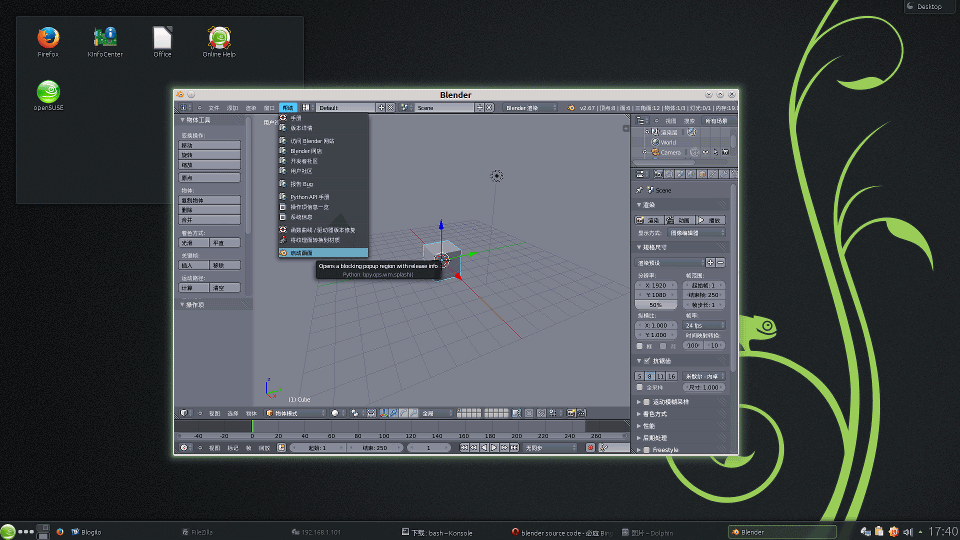This screenshot has height=540, width=960.
Task: Toggle the red auto-keying record button
Action: click(591, 448)
